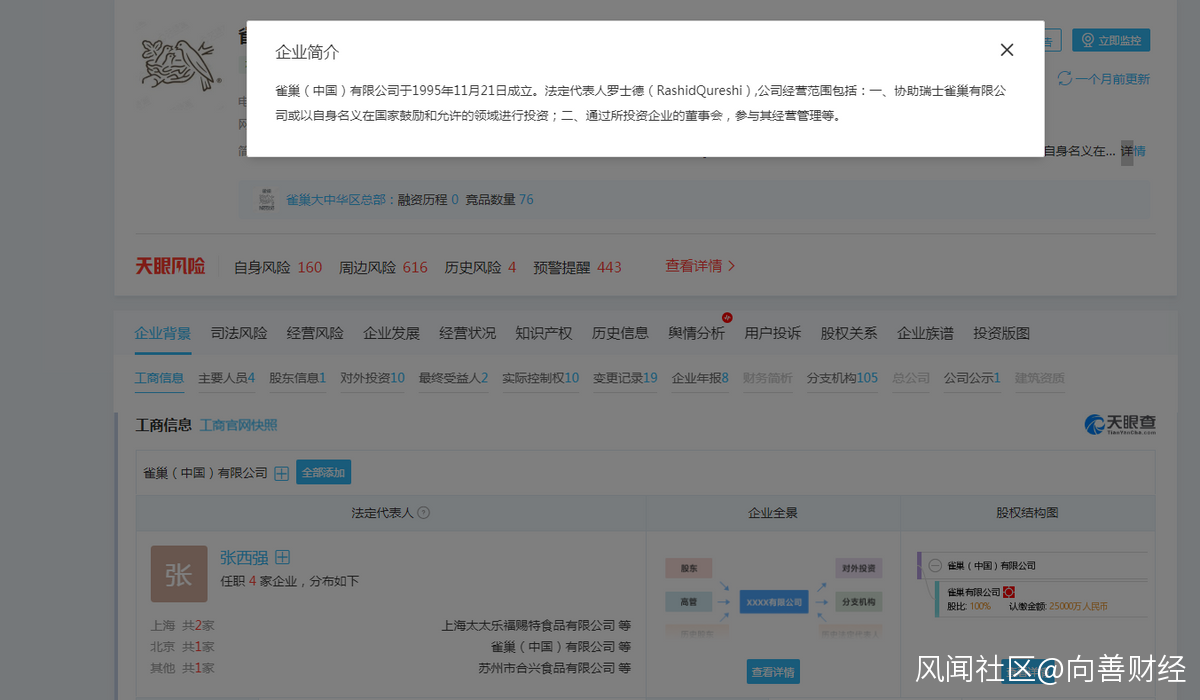Image resolution: width=1200 pixels, height=700 pixels.
Task: Select 自身风险 160 entry
Action: click(x=278, y=267)
